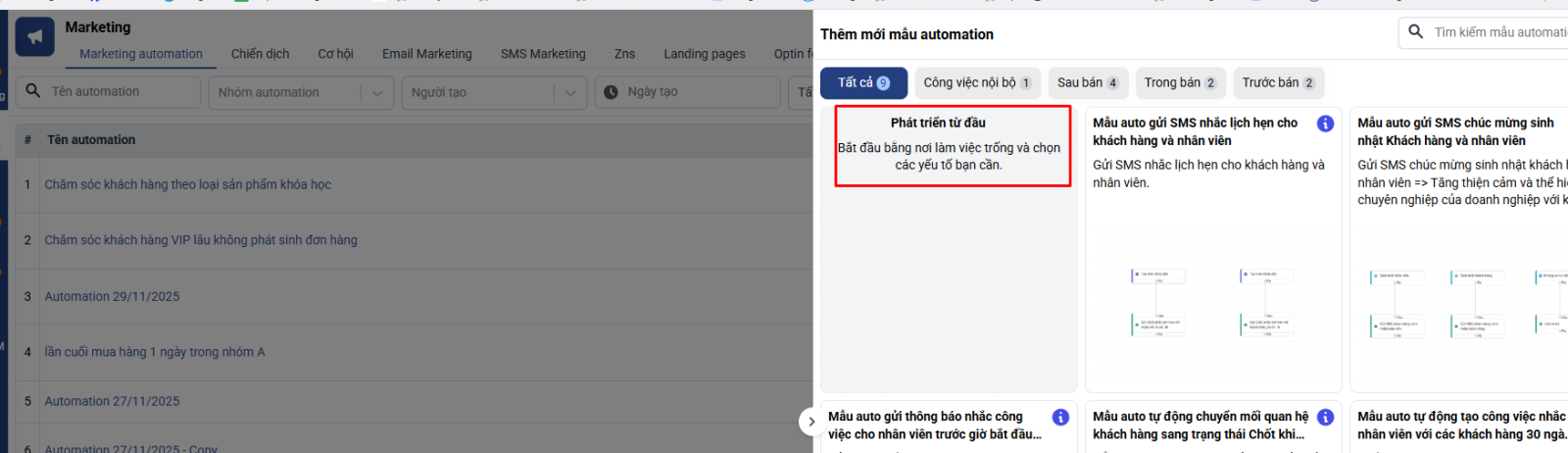Click the clock icon beside Ngày tạo
The width and height of the screenshot is (1568, 453).
(x=611, y=92)
